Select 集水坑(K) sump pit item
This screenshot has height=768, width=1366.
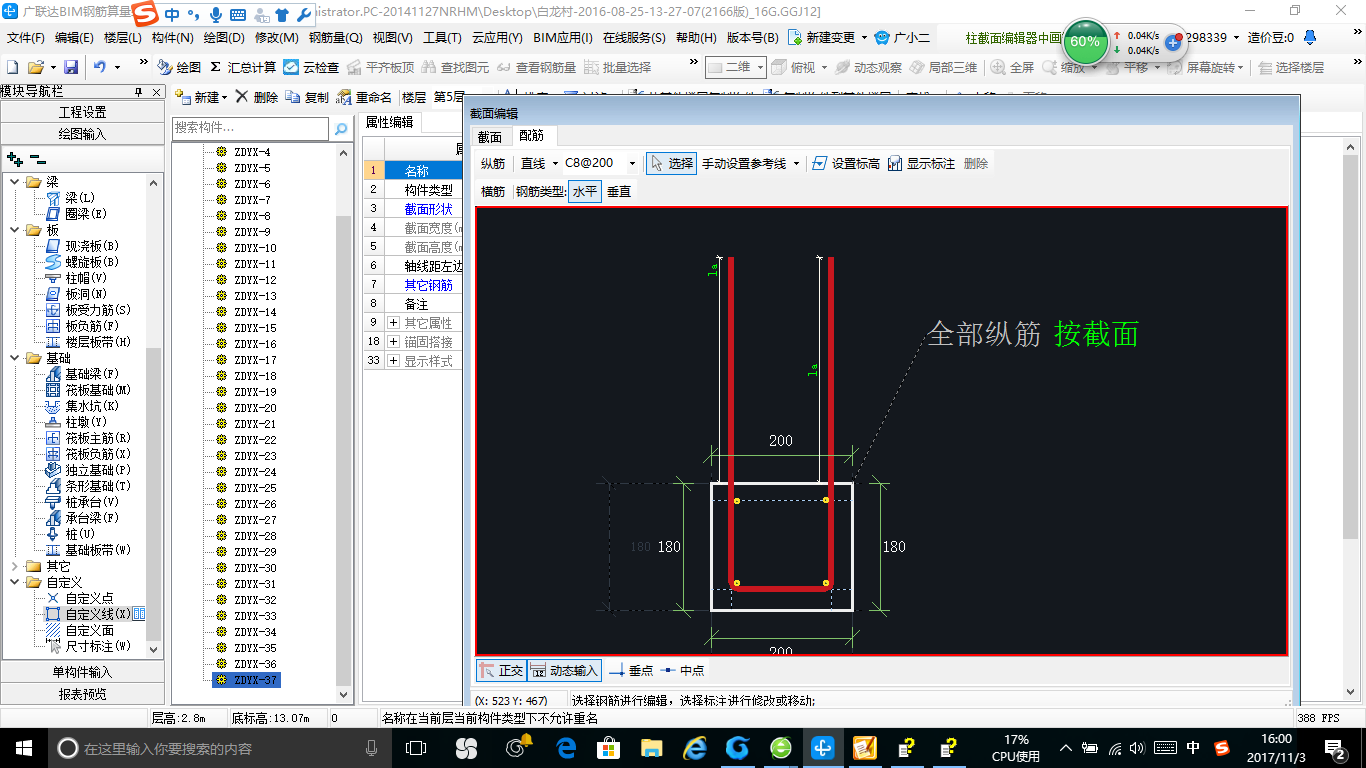[82, 406]
